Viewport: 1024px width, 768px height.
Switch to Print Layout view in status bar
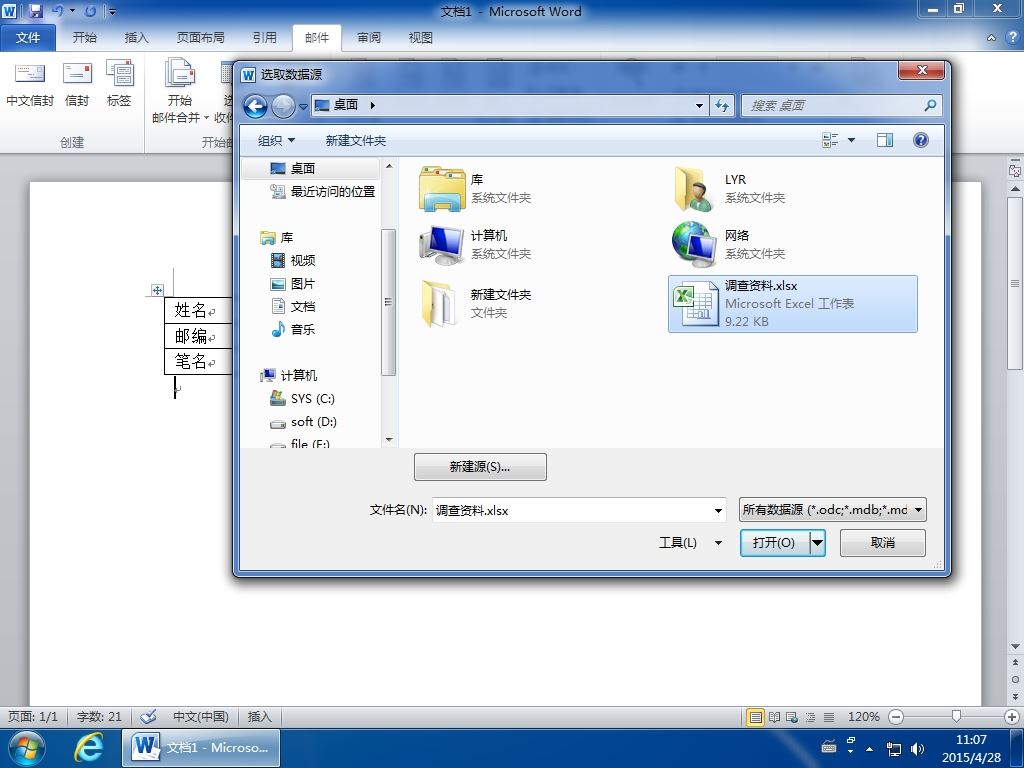(x=756, y=717)
